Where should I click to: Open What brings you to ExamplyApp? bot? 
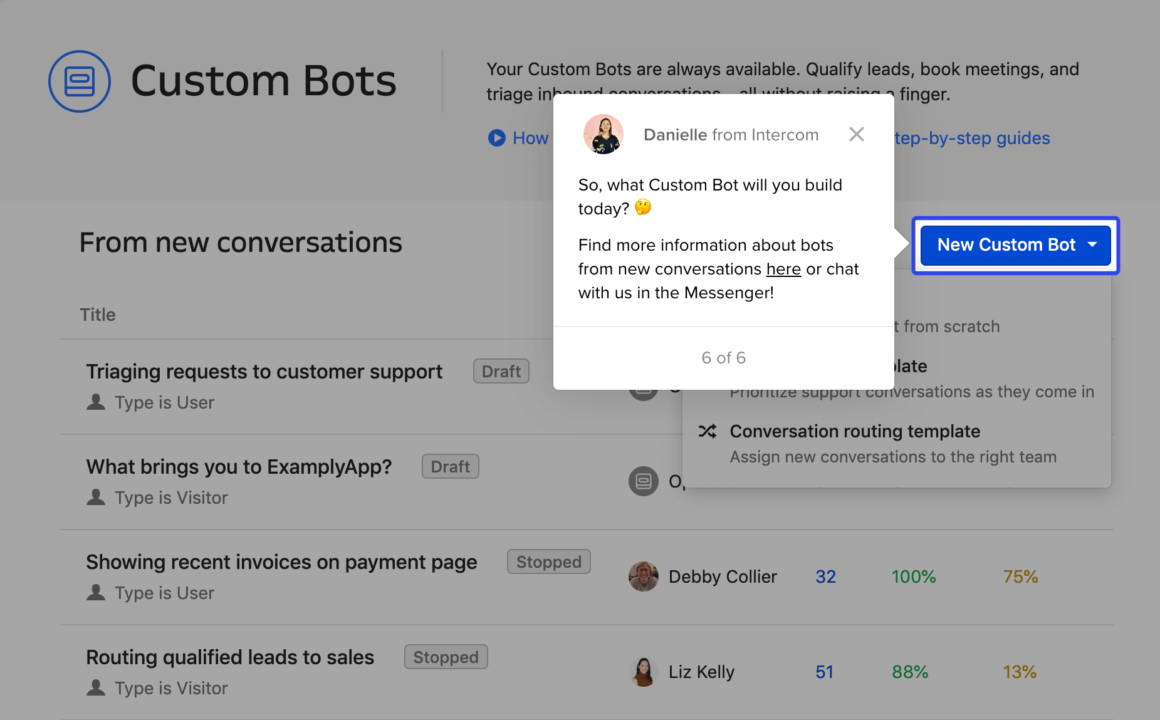click(239, 467)
